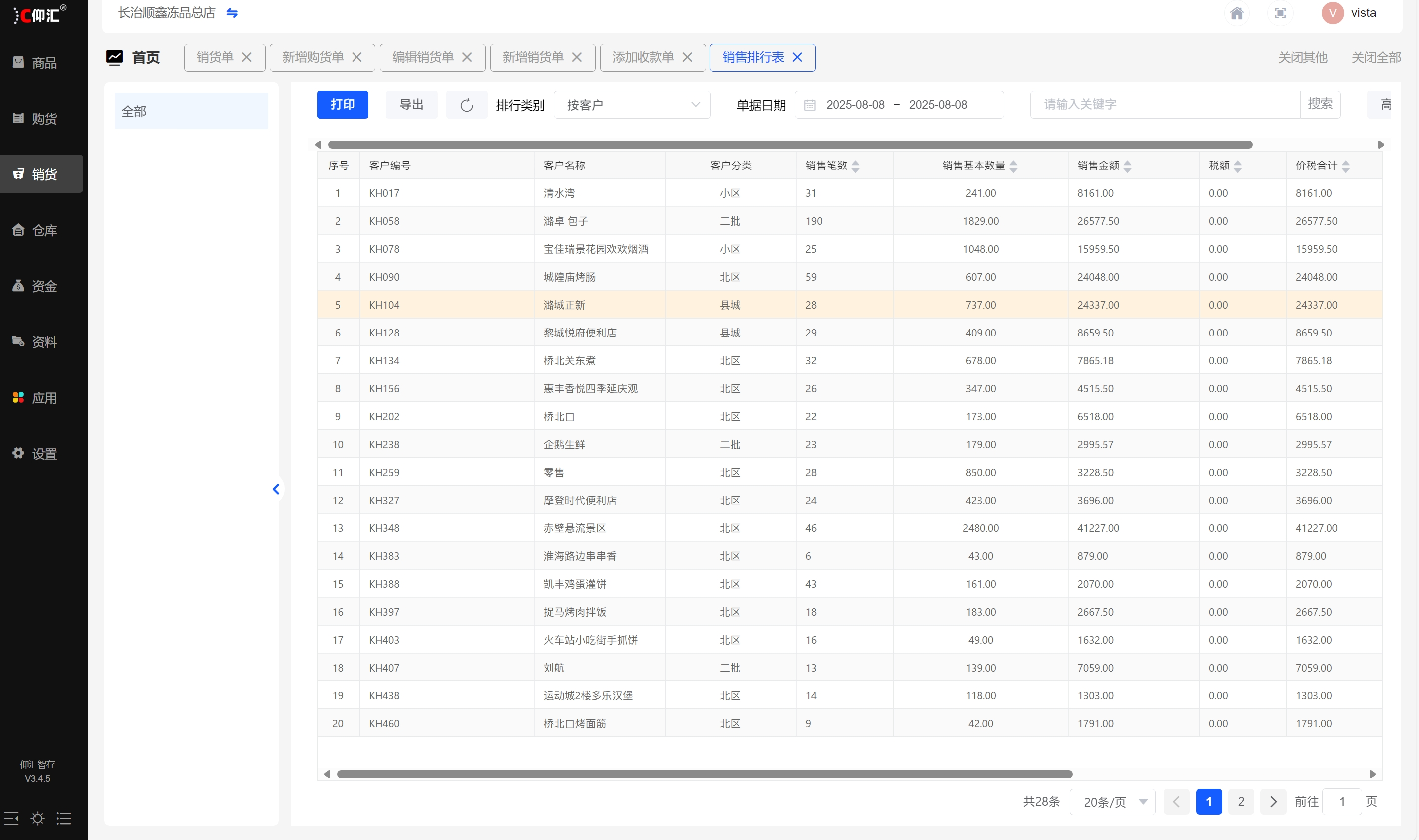1419x840 pixels.
Task: Close the 添加收款单 tab
Action: tap(687, 57)
